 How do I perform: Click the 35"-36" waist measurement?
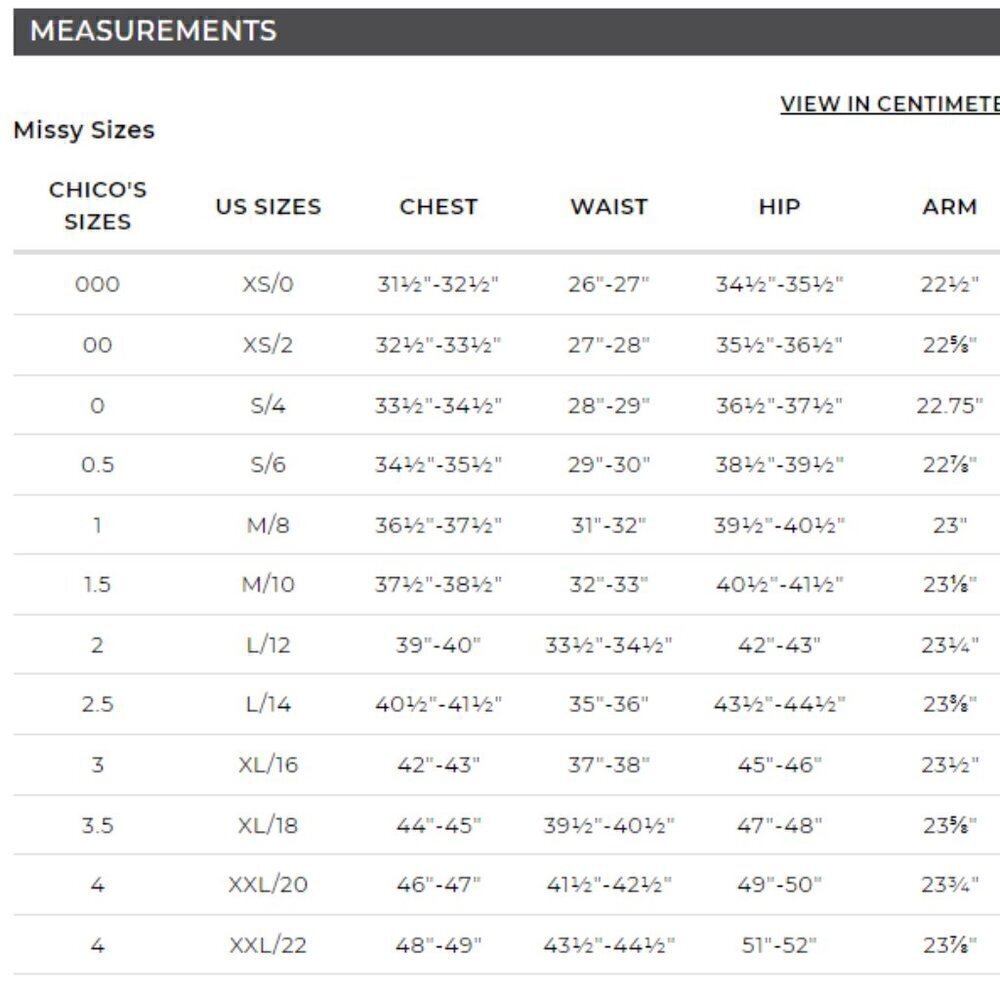point(608,704)
